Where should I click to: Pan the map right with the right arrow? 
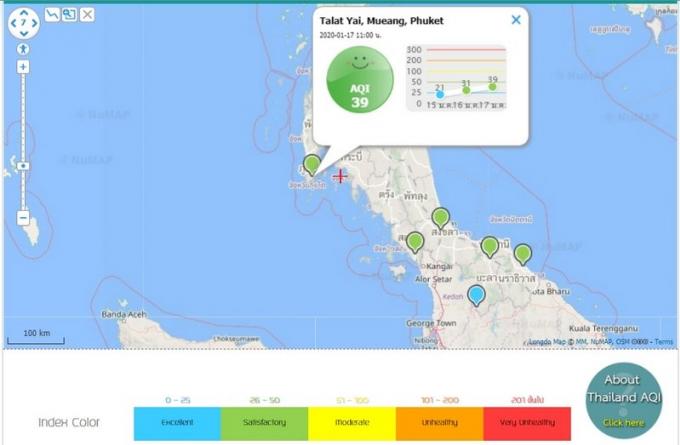pos(34,23)
